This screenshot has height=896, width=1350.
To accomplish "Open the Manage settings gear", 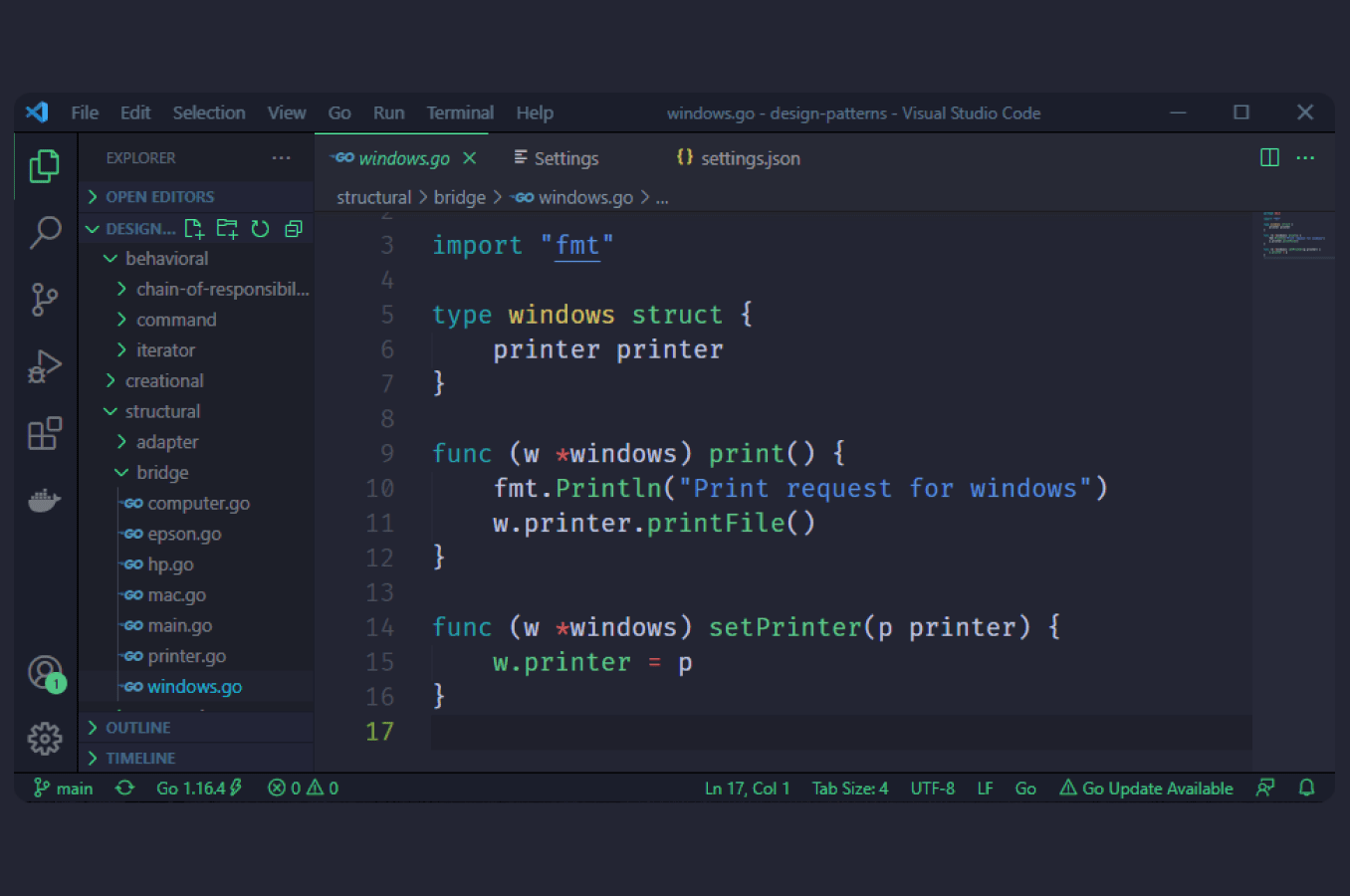I will click(x=45, y=739).
